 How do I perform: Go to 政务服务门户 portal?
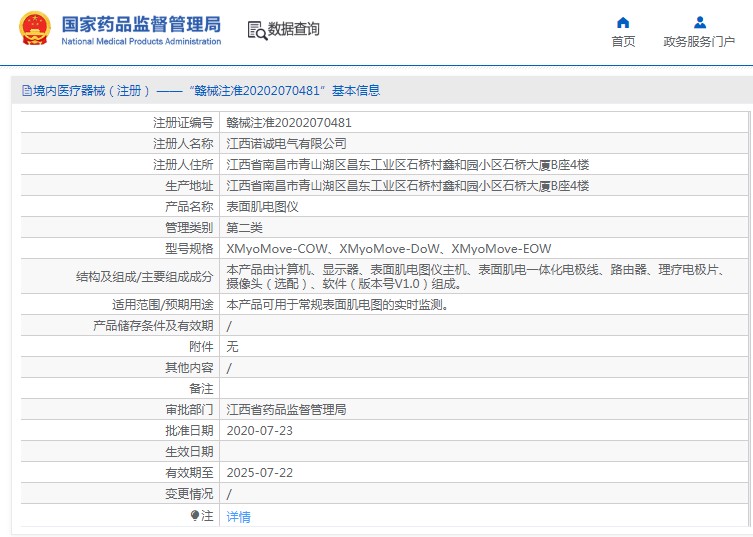[699, 42]
